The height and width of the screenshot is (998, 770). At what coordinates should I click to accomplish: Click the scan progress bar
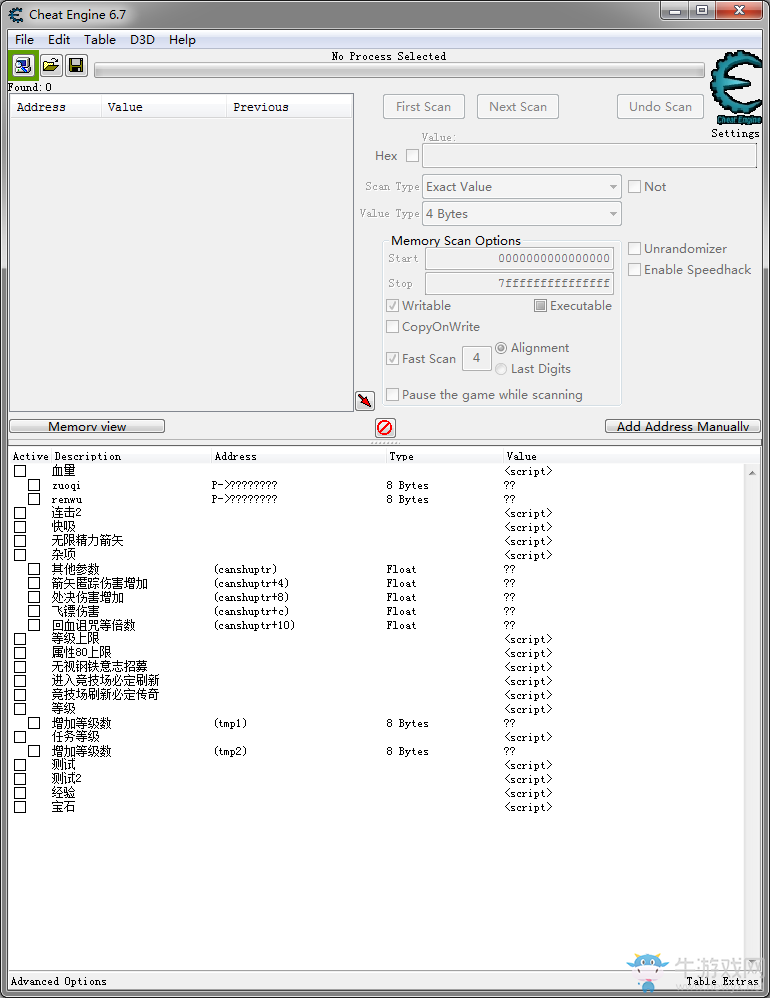(x=399, y=70)
